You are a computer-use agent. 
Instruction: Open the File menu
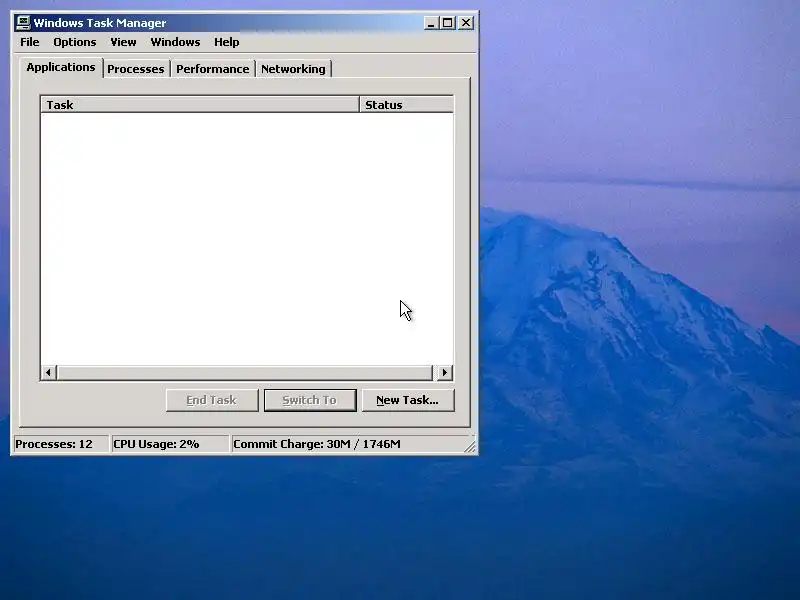30,42
